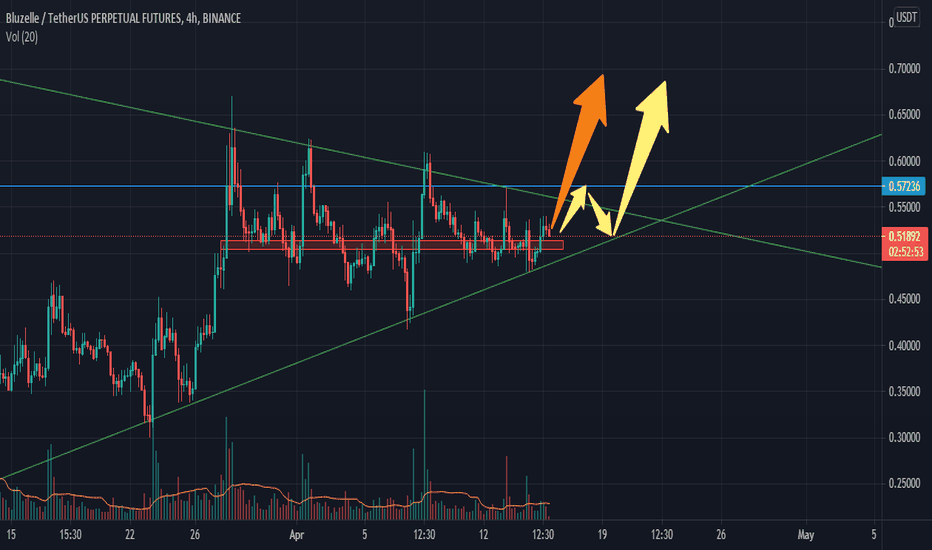Viewport: 932px width, 550px height.
Task: Click the blue 0.57236 price line label
Action: click(x=903, y=186)
